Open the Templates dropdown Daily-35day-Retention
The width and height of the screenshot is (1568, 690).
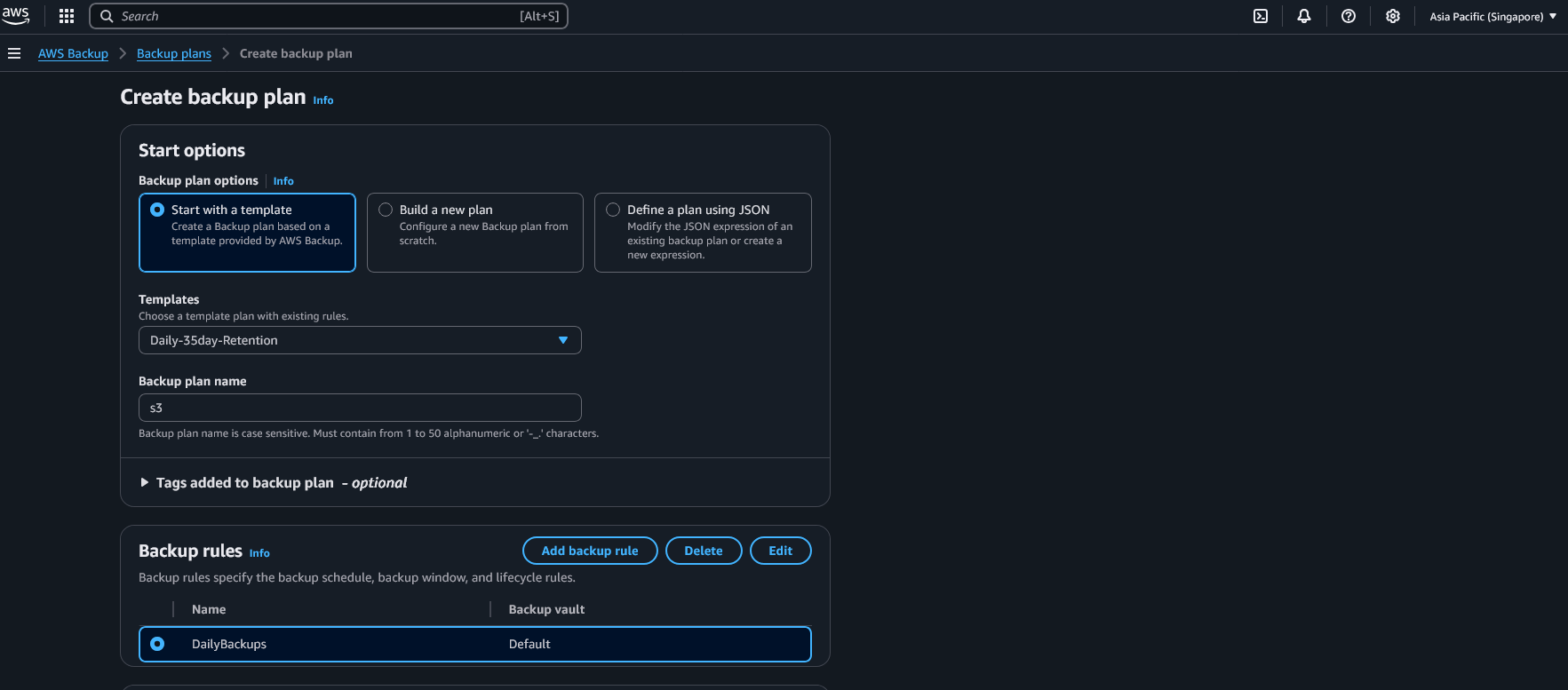tap(360, 340)
